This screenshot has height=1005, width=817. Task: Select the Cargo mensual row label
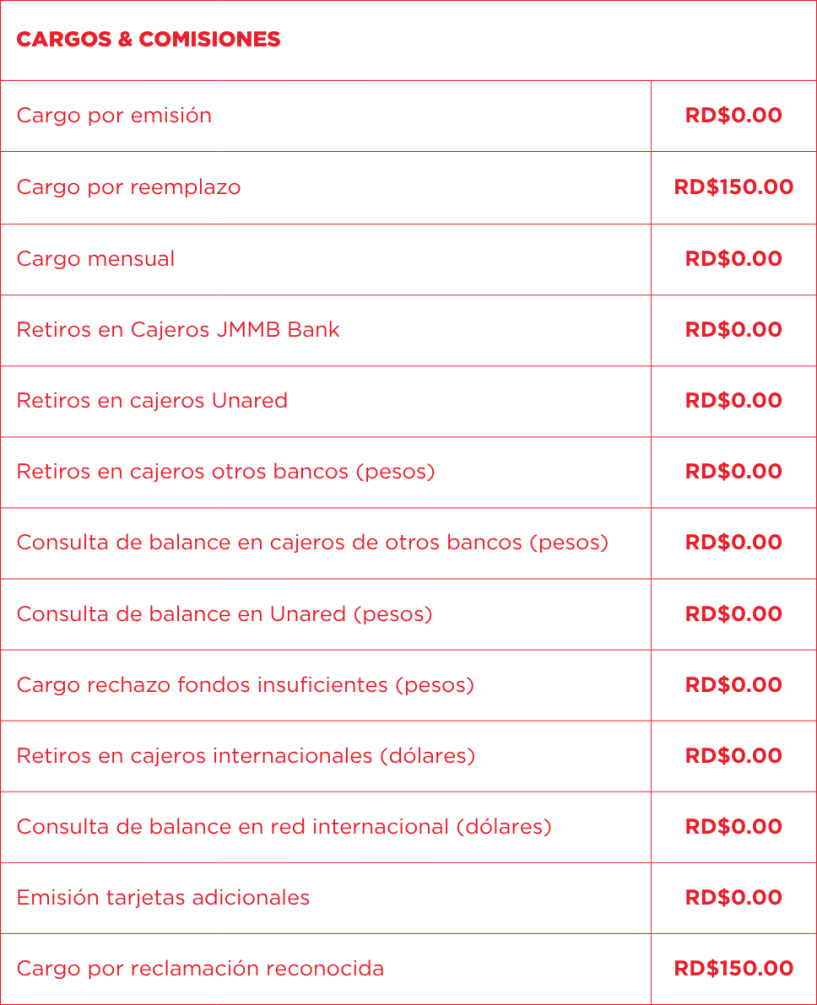[95, 259]
